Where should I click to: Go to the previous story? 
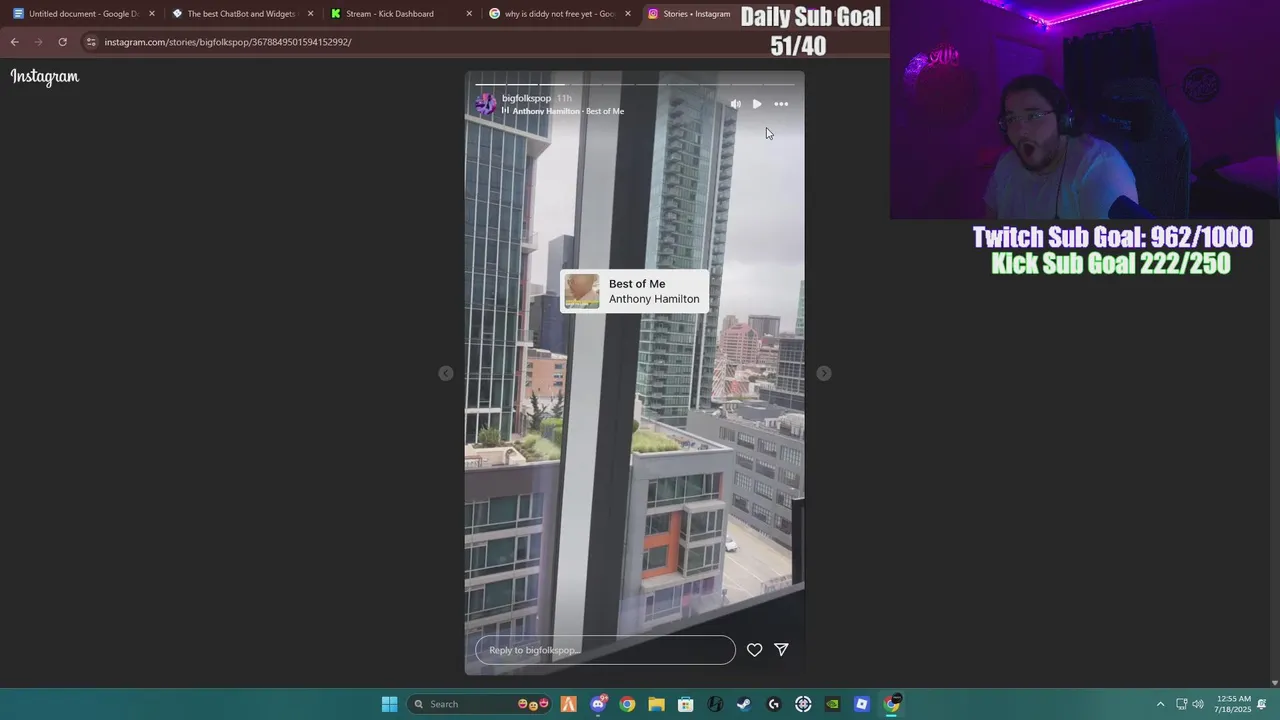click(446, 373)
